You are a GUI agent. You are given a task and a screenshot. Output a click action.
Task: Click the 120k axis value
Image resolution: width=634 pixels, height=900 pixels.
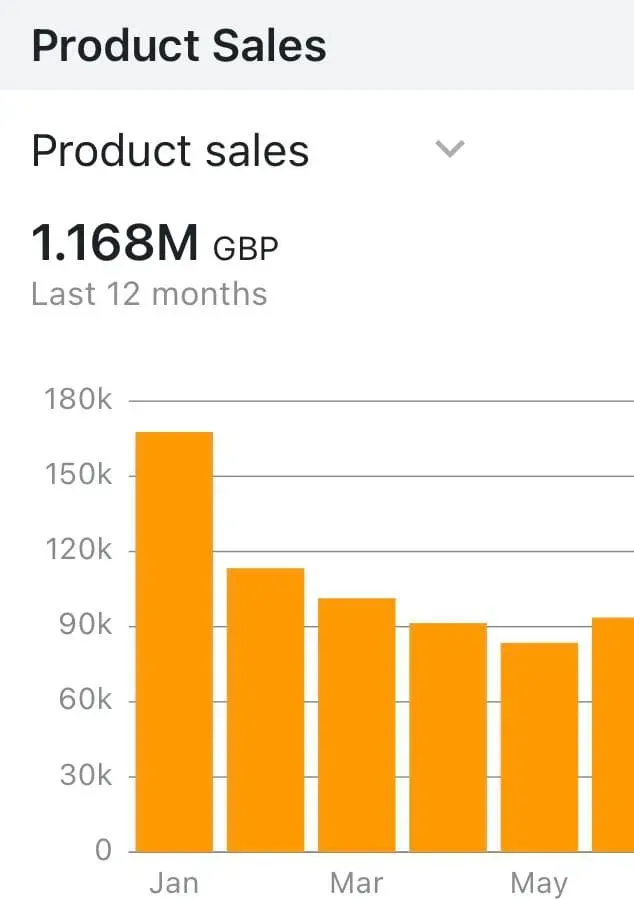[79, 550]
